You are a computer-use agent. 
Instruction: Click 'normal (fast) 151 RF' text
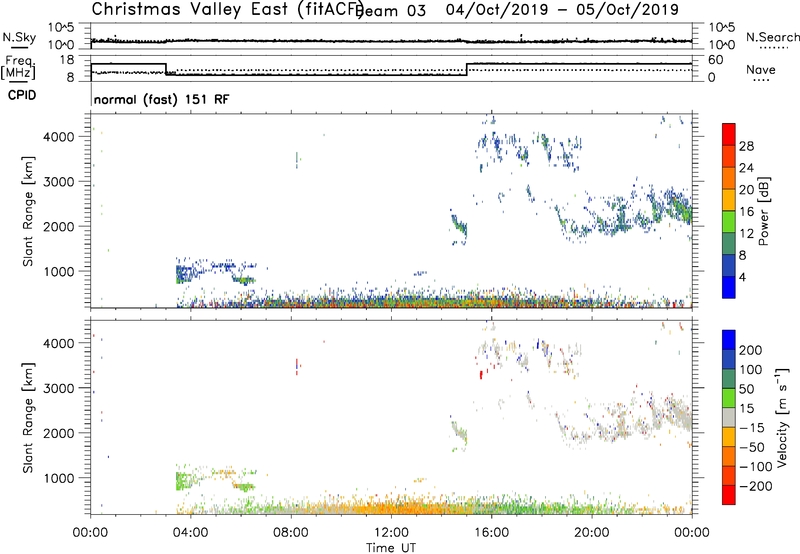click(x=162, y=99)
